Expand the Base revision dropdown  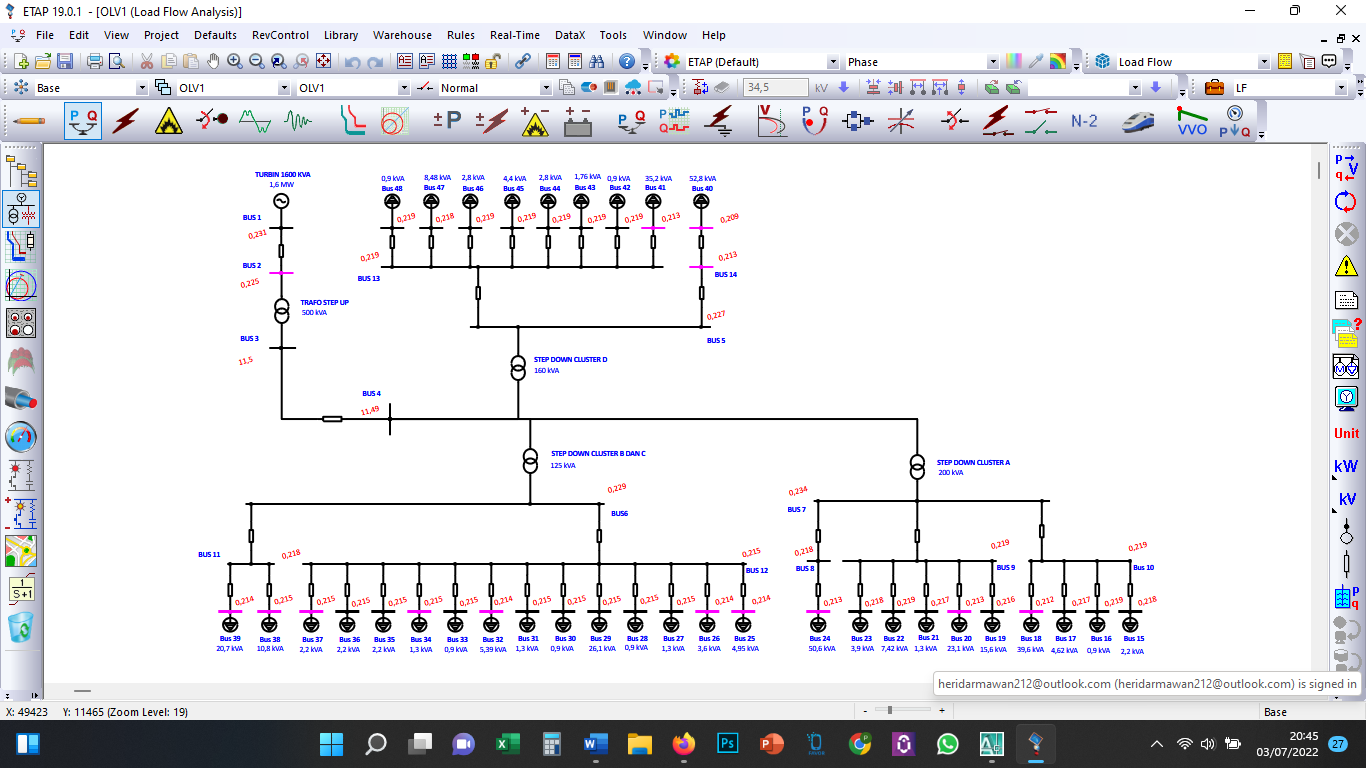point(142,88)
